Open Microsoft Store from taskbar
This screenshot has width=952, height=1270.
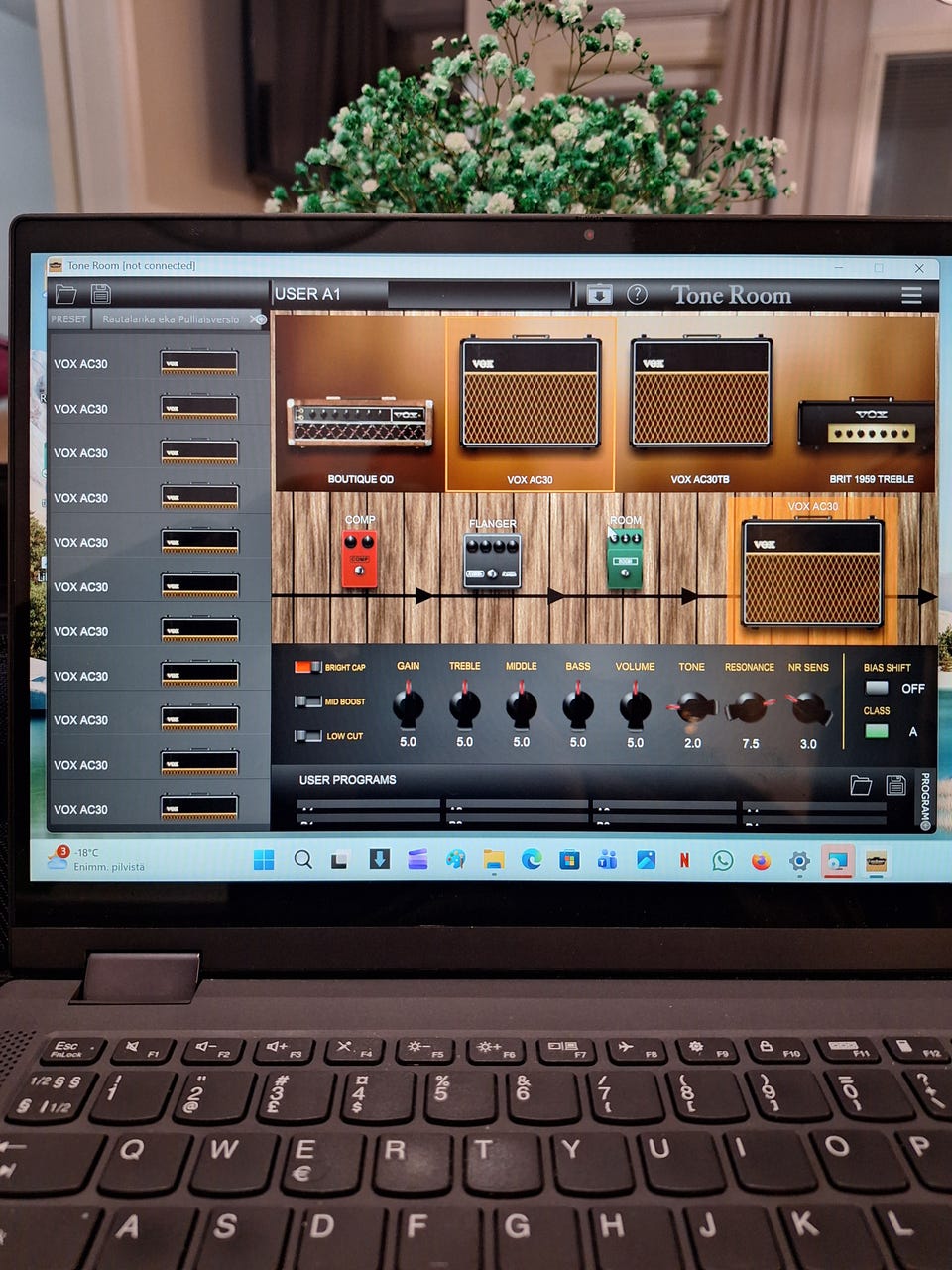[569, 860]
